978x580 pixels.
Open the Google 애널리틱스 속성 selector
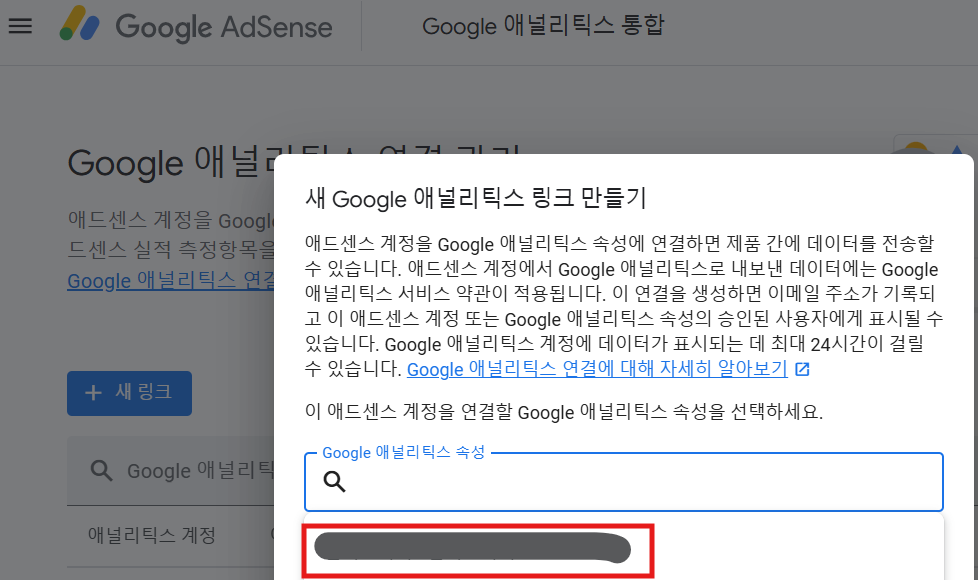pos(622,482)
